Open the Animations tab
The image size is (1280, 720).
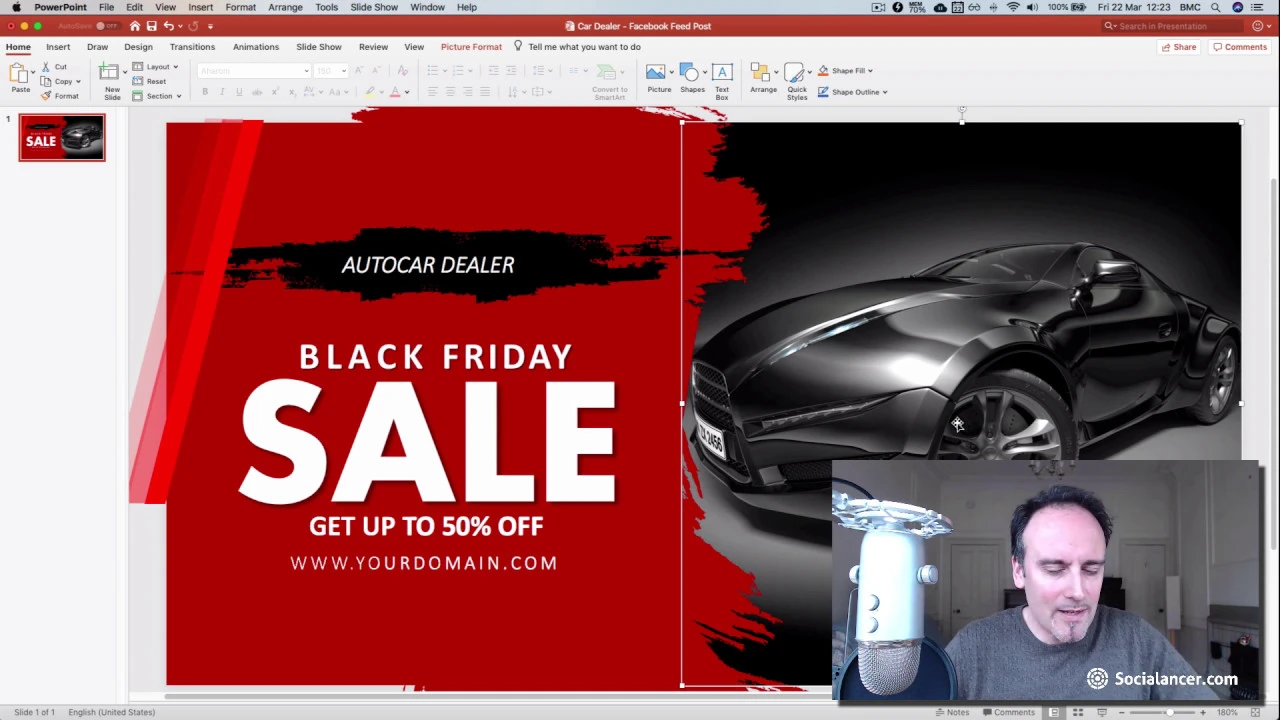(256, 47)
